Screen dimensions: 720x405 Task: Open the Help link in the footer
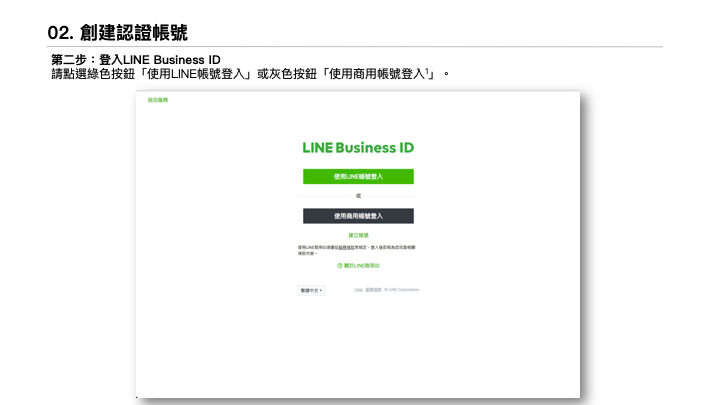[x=357, y=290]
